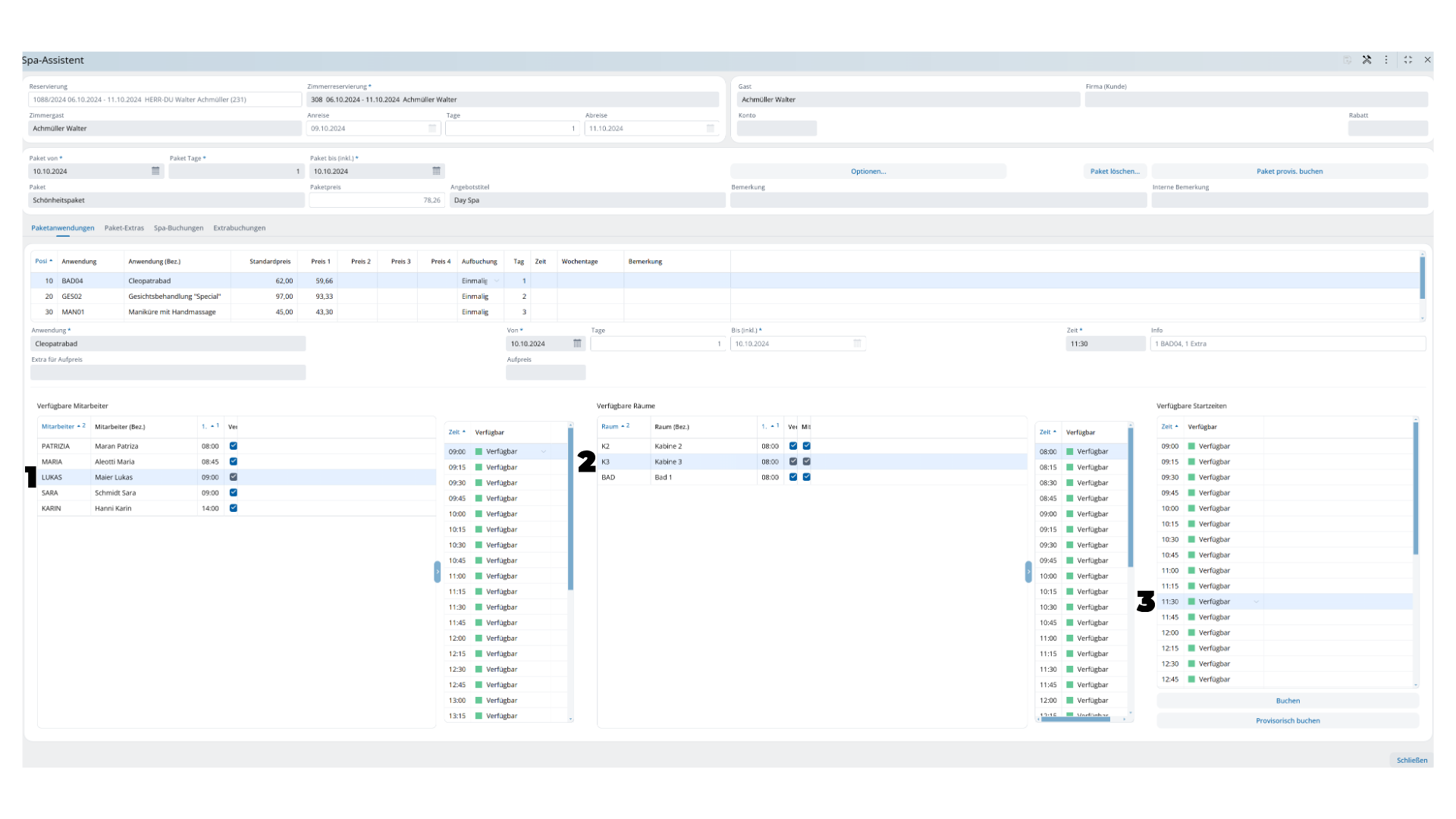1456x819 pixels.
Task: Switch to the Spa-Buchungen tab
Action: tap(178, 228)
